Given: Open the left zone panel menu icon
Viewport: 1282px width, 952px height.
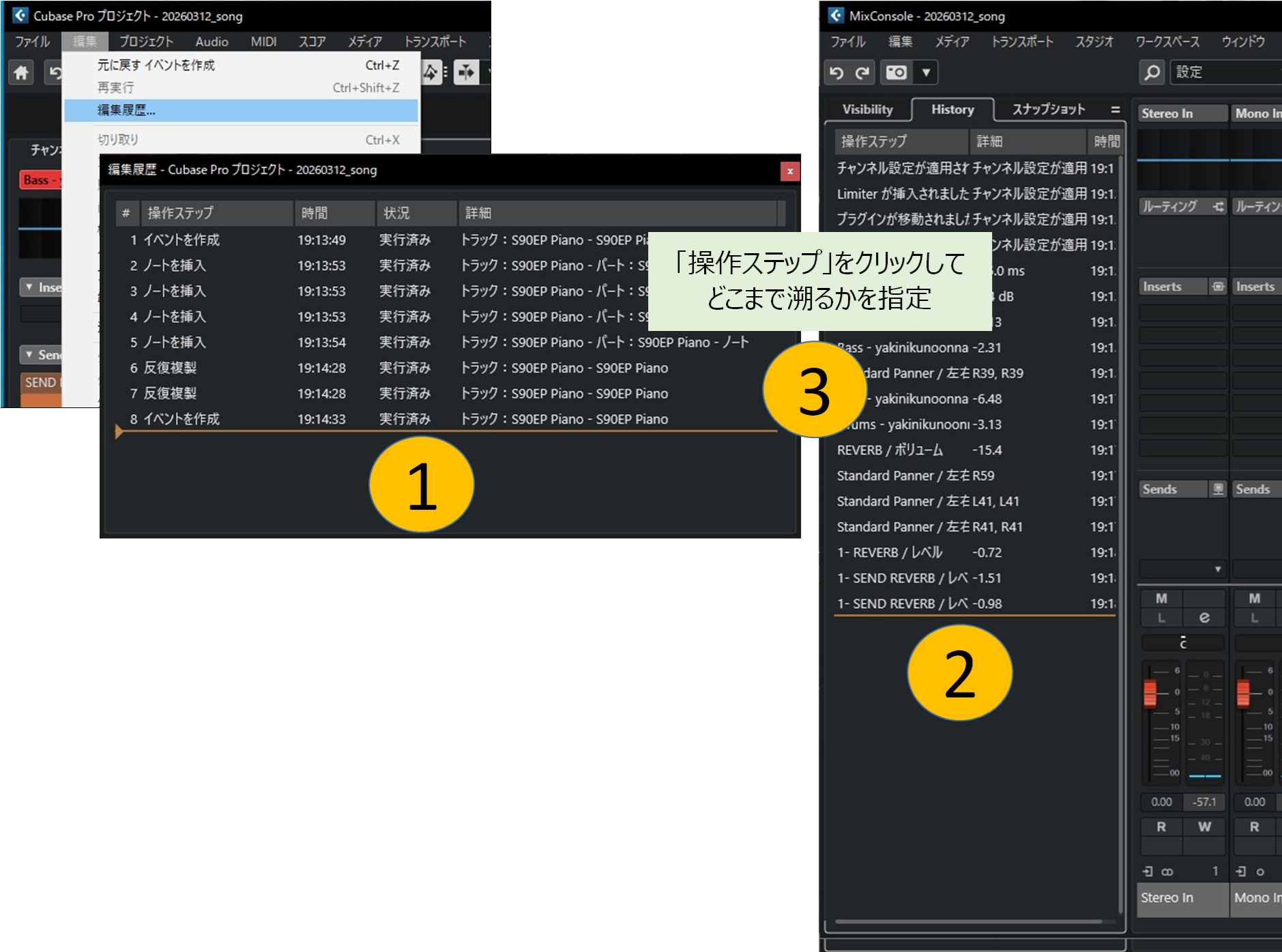Looking at the screenshot, I should (x=1115, y=110).
